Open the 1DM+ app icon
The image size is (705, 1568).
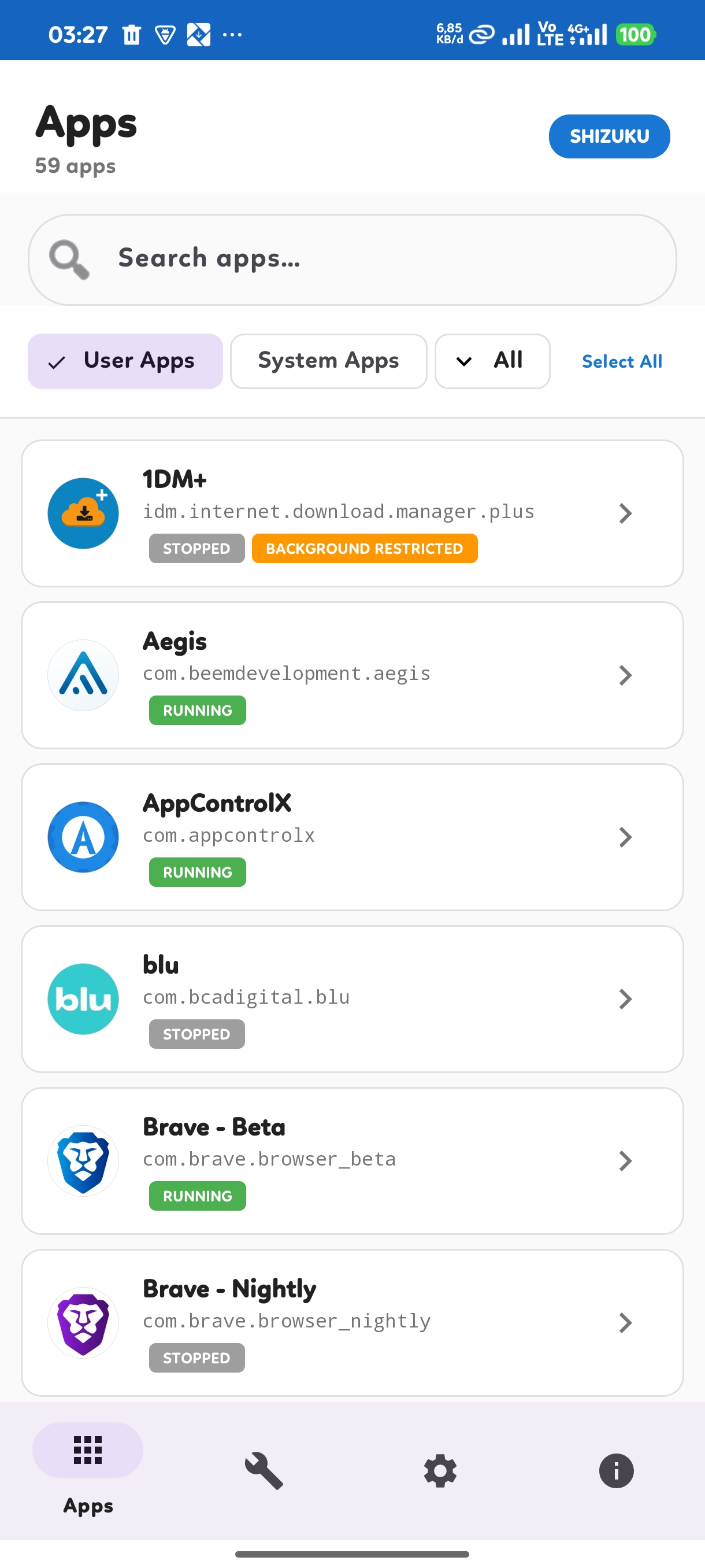[83, 512]
